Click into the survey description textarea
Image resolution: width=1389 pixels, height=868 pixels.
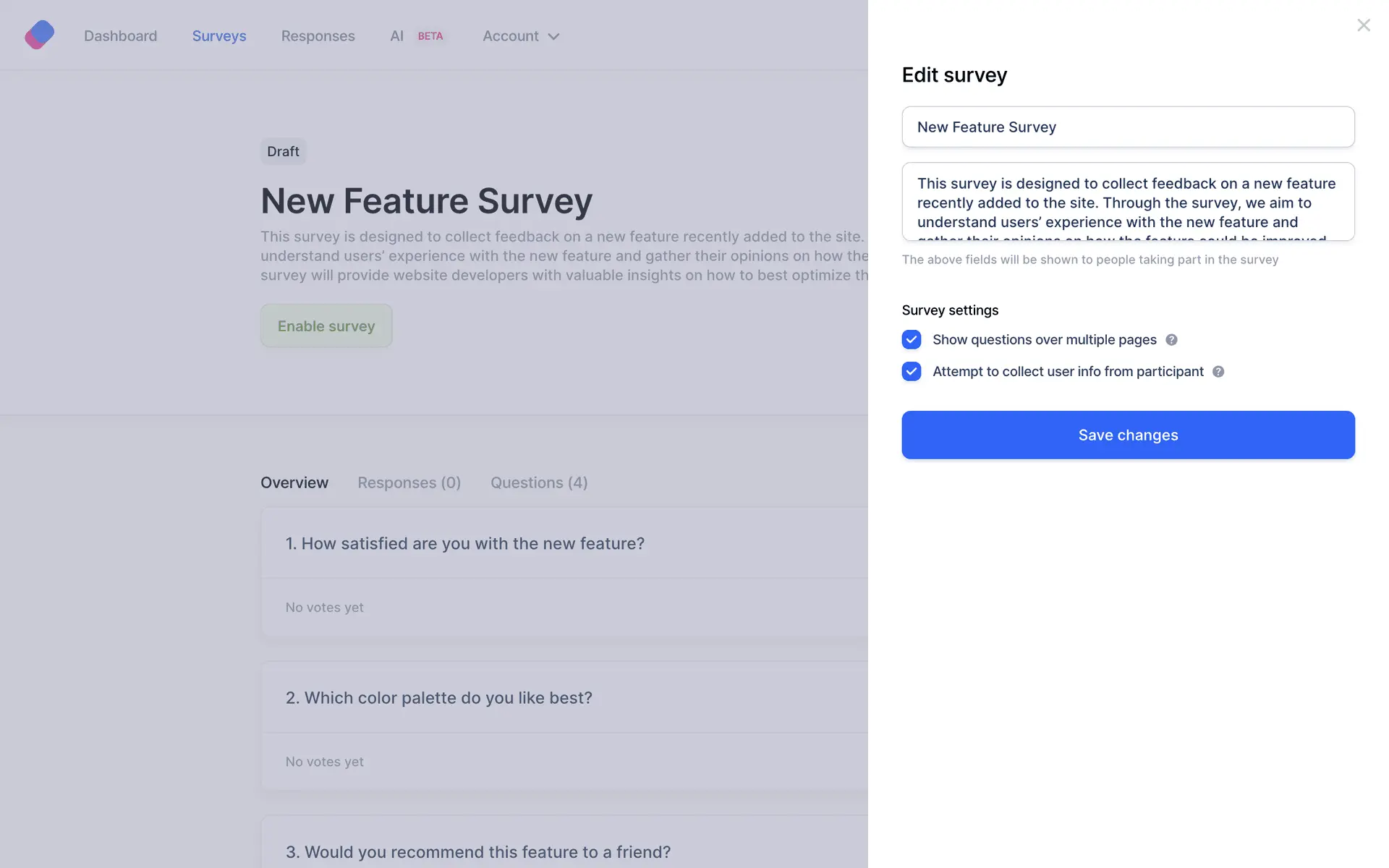1128,203
